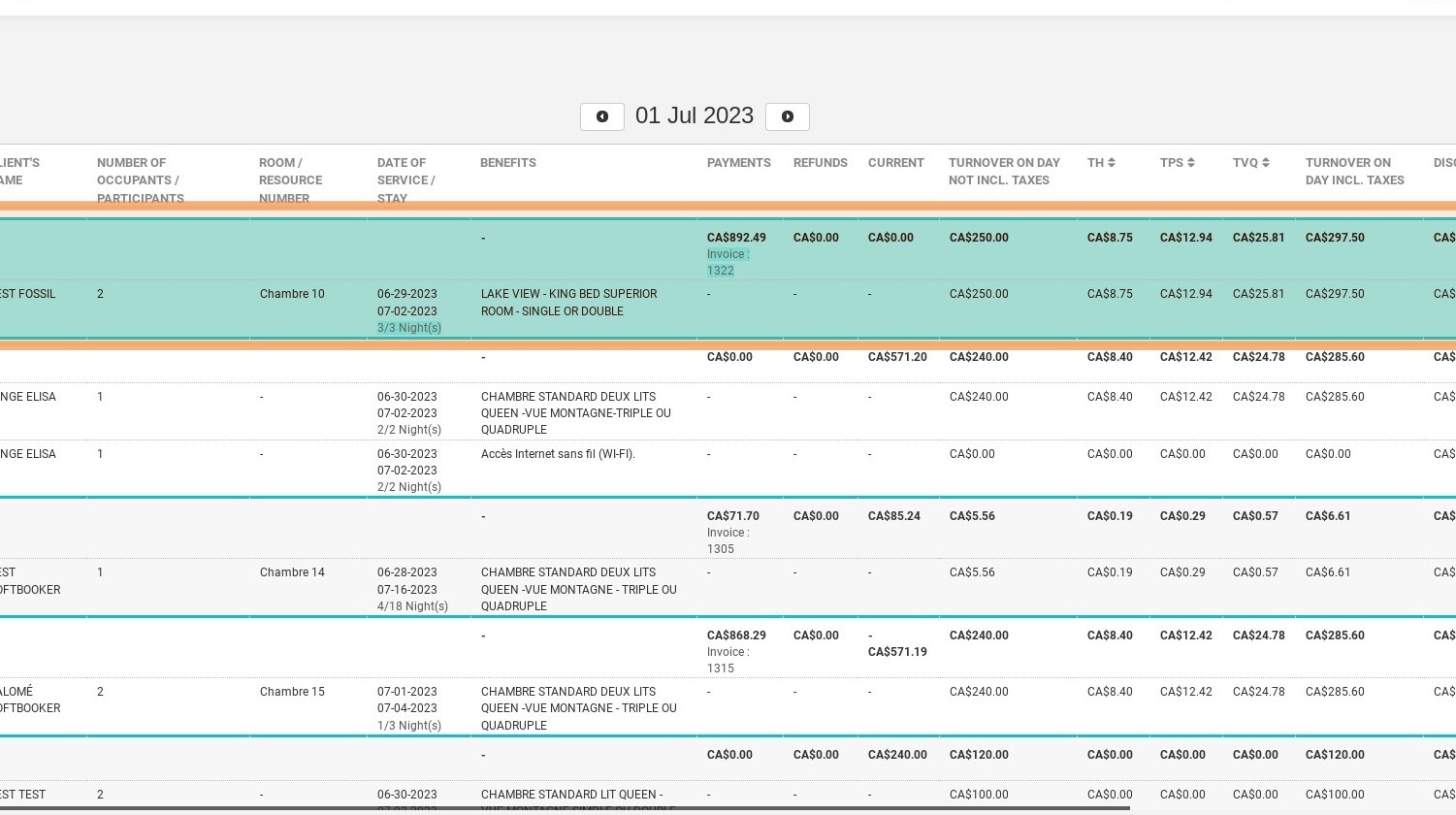
Task: Click payment amount CA$71.70
Action: click(733, 516)
